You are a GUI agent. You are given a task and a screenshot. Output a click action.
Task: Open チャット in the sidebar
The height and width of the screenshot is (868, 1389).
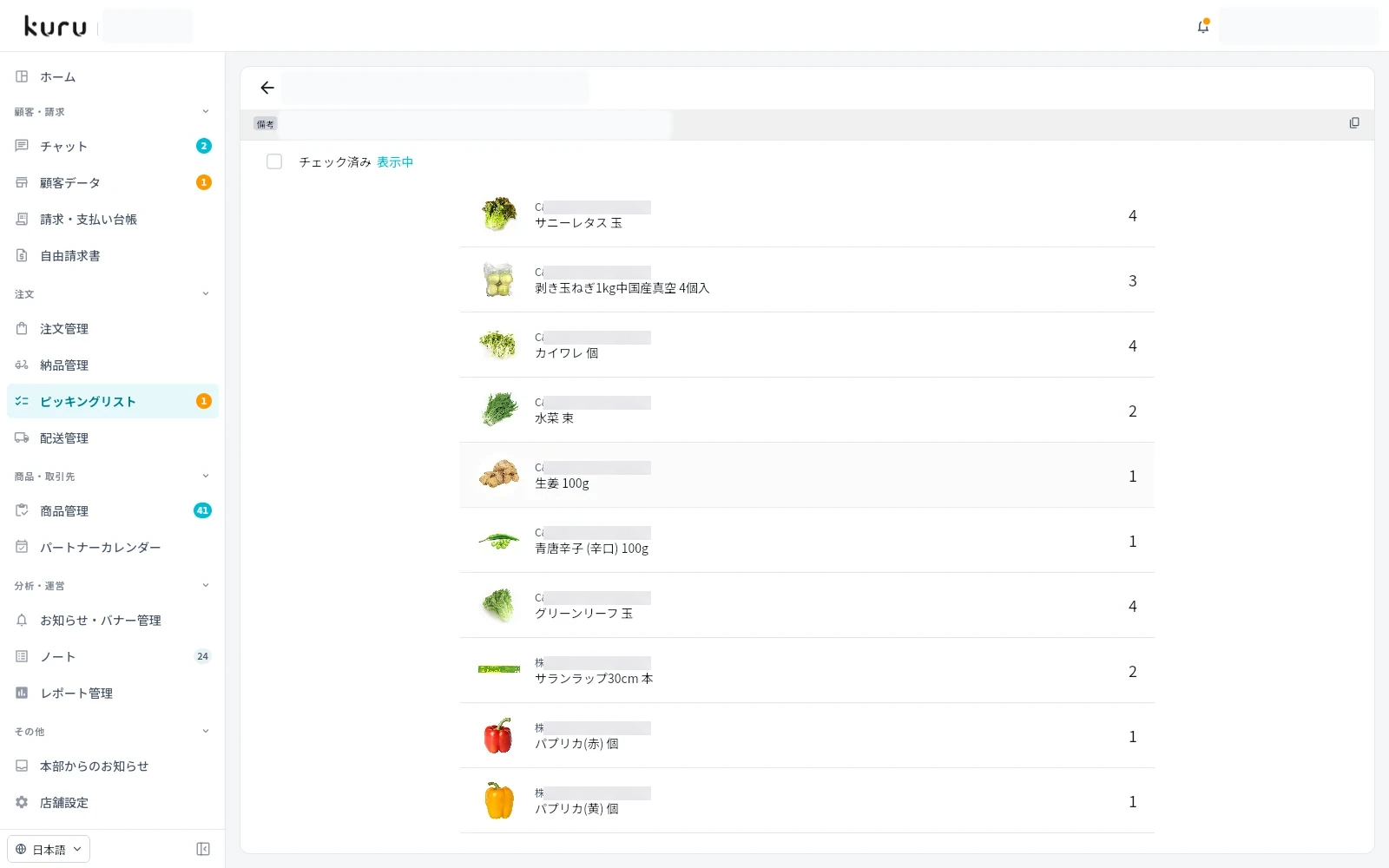tap(113, 146)
